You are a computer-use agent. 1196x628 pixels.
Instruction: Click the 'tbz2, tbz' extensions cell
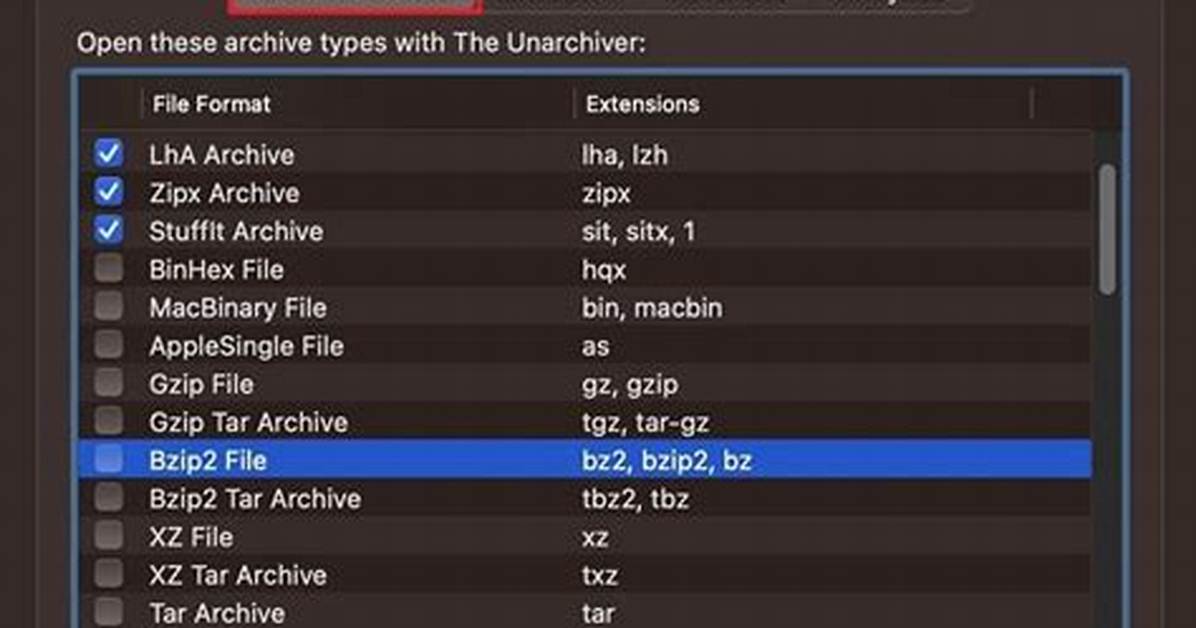(635, 498)
